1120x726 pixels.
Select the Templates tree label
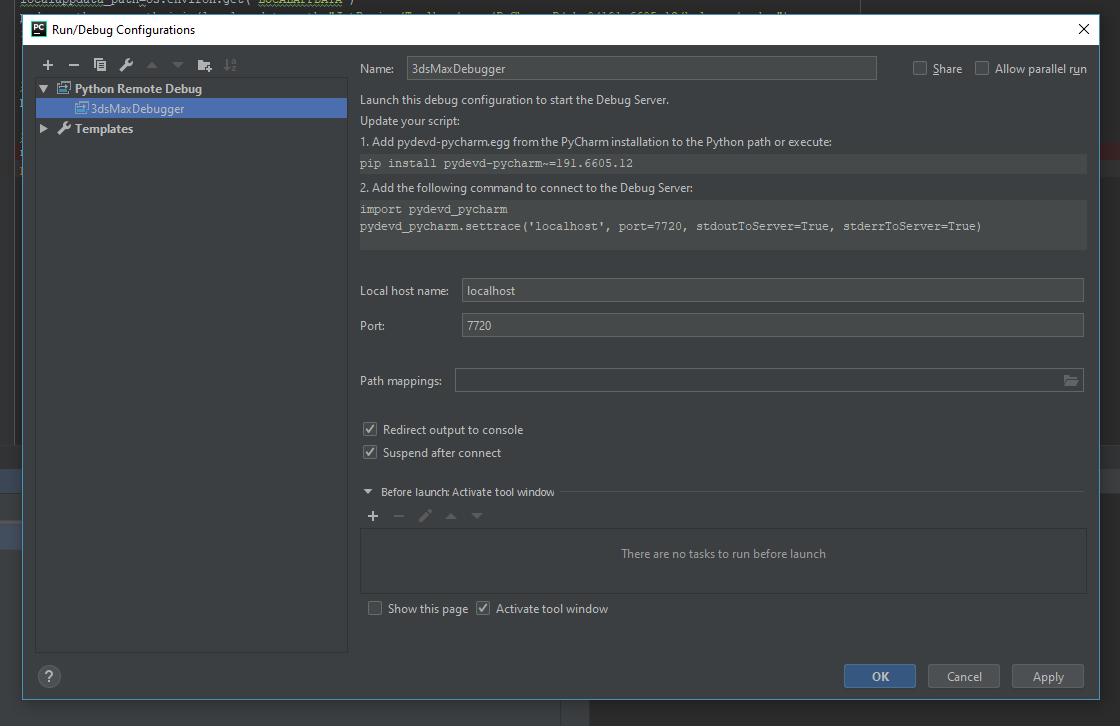pos(104,129)
